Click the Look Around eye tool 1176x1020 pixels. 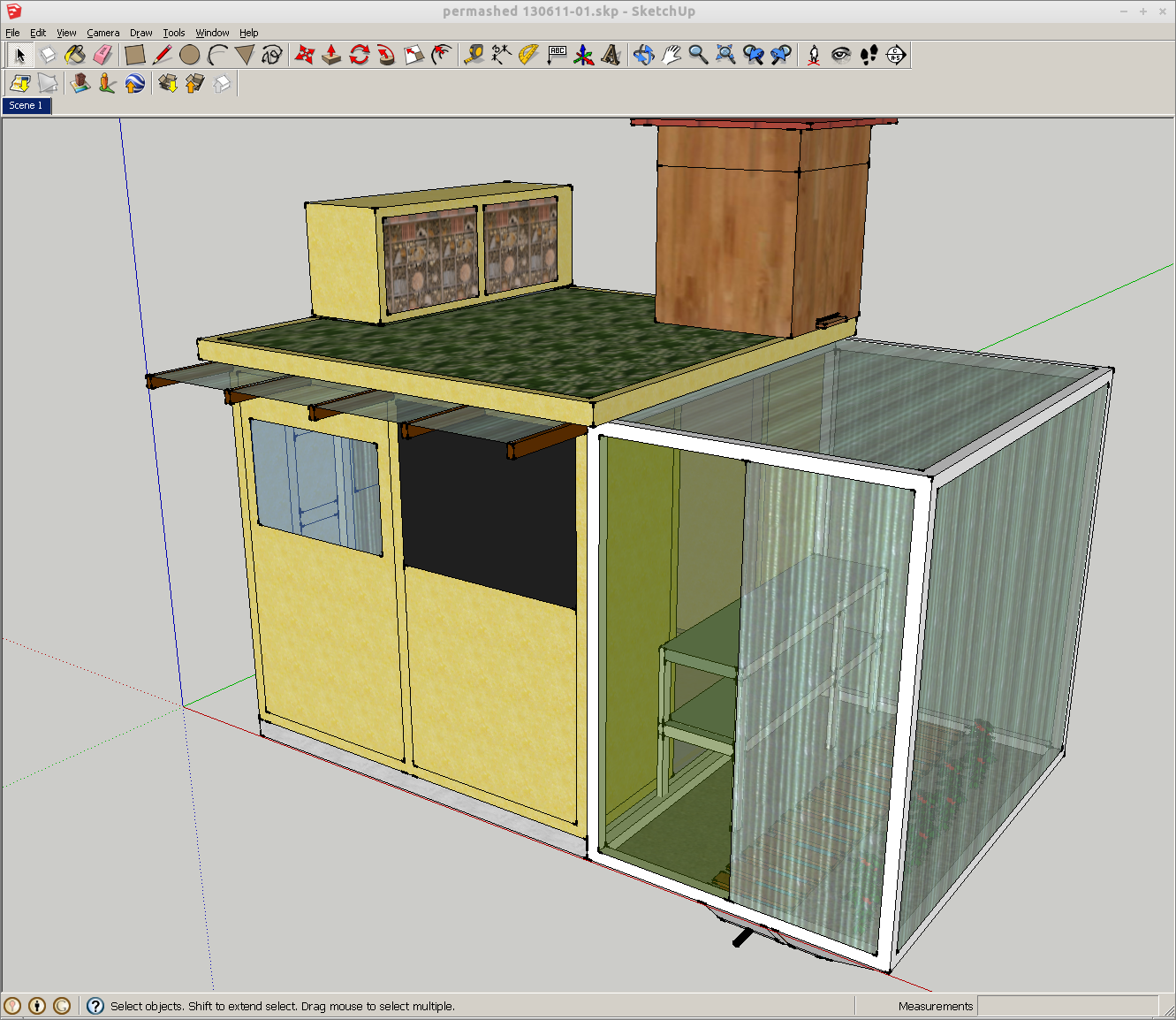pos(841,55)
